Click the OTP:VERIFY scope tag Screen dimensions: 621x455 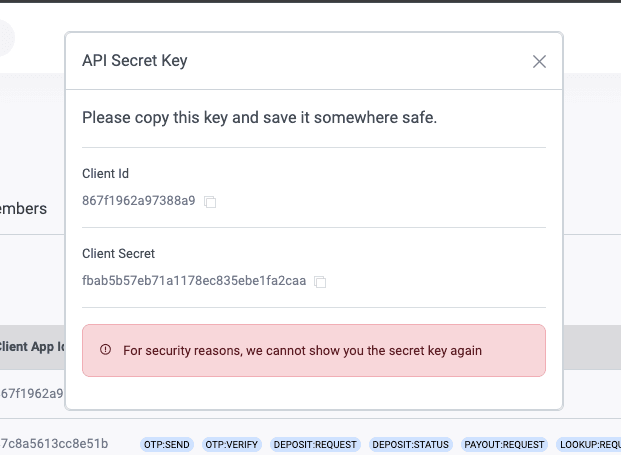coord(232,445)
